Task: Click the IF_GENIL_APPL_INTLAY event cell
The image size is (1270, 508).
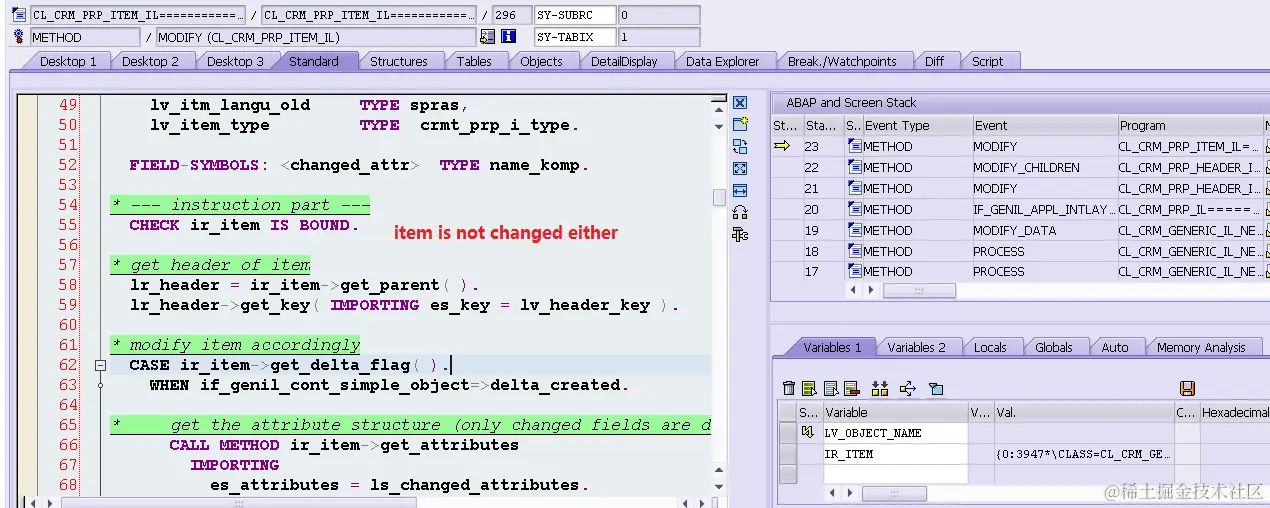Action: [x=1044, y=209]
